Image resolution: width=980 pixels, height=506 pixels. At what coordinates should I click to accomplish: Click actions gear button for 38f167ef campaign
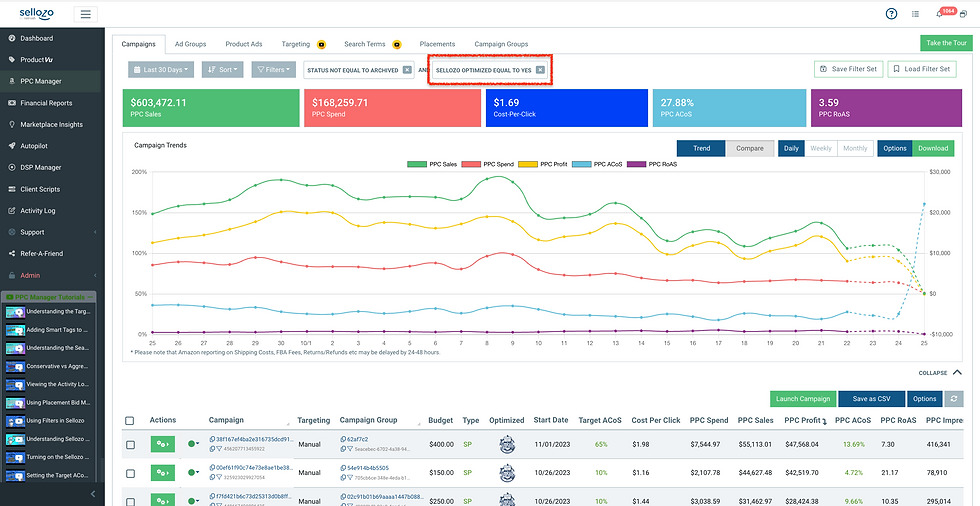coord(162,444)
